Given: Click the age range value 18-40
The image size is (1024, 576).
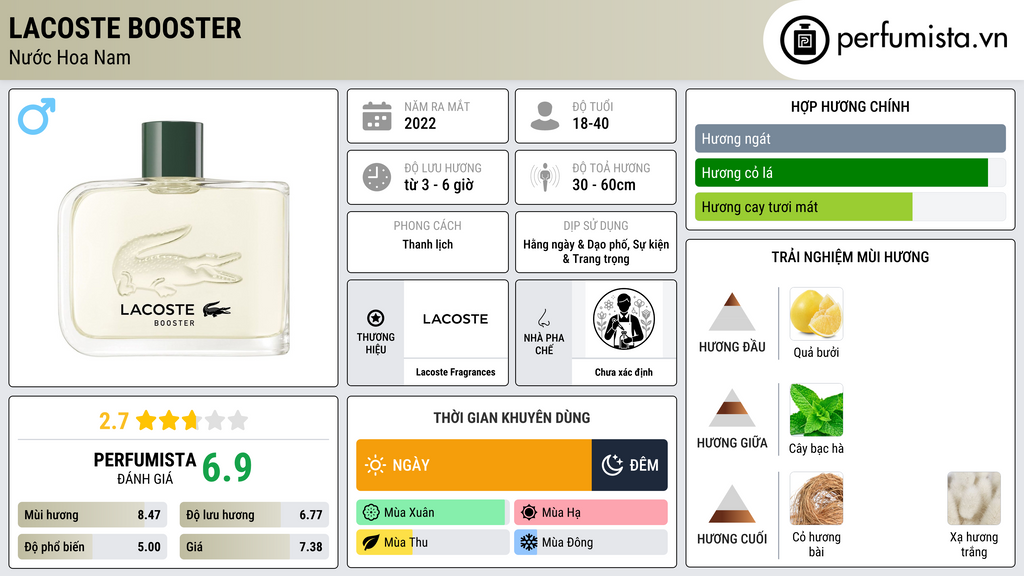Looking at the screenshot, I should (590, 123).
